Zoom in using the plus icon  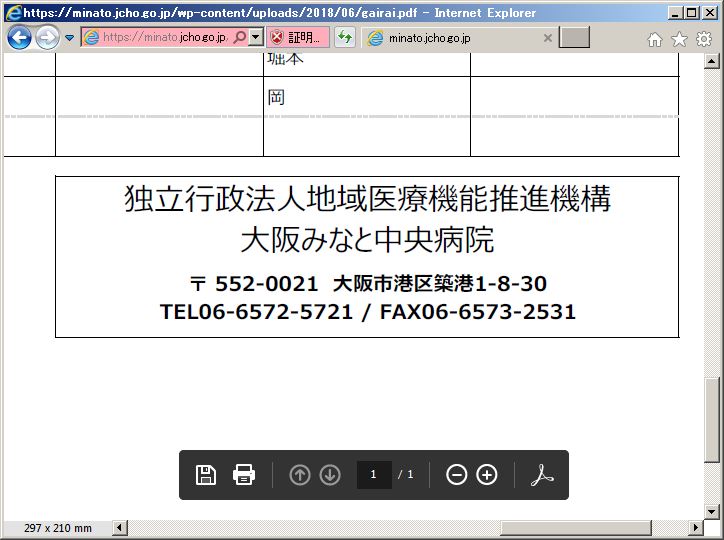pos(487,475)
